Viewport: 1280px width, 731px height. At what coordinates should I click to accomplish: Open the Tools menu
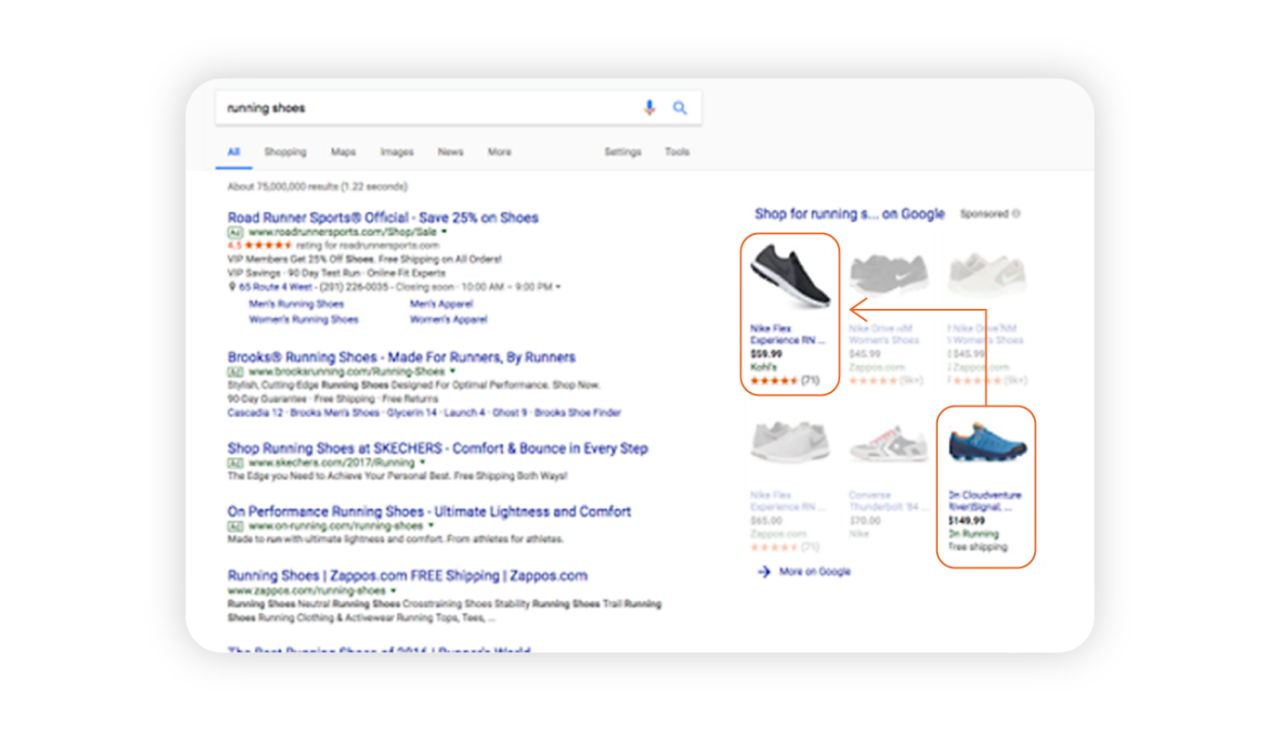coord(677,152)
